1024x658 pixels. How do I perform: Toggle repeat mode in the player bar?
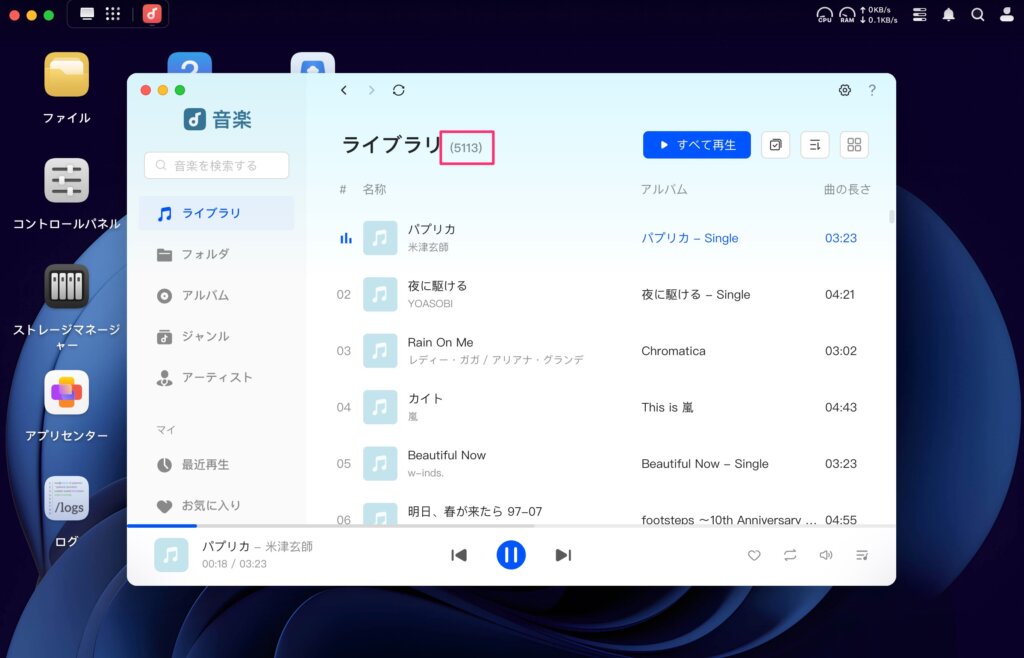click(x=790, y=555)
